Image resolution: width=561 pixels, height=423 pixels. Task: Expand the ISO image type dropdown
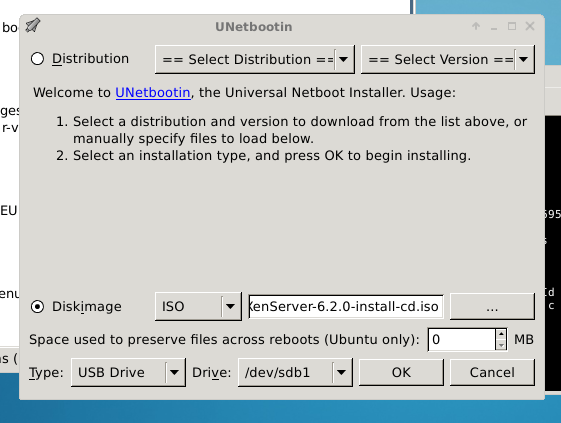(x=198, y=306)
